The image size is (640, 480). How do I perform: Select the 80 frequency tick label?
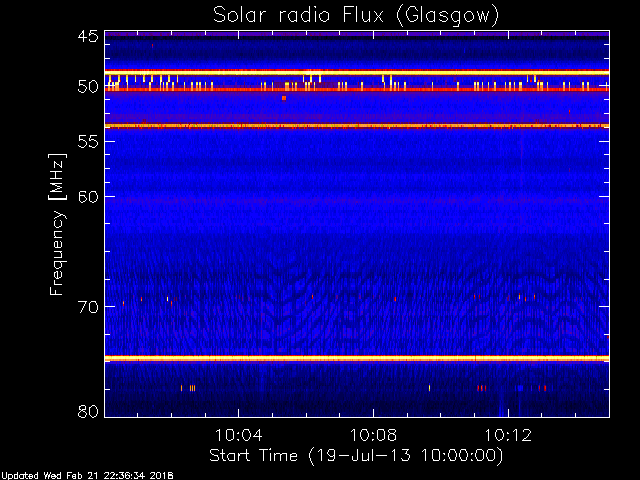88,411
